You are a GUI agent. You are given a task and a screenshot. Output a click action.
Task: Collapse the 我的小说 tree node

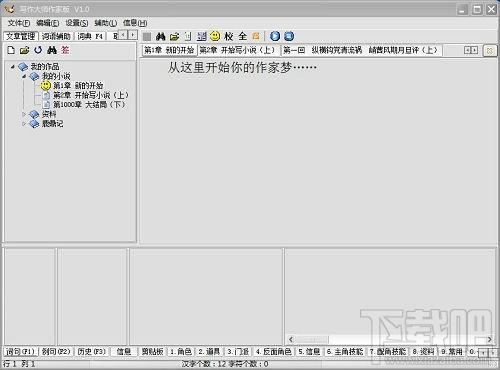point(24,76)
